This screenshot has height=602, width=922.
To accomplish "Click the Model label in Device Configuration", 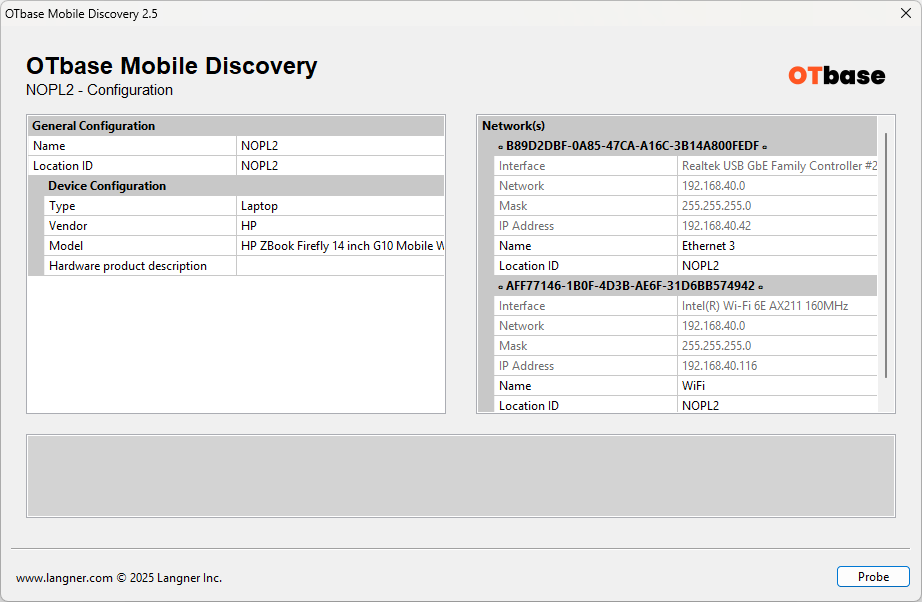I will (66, 246).
